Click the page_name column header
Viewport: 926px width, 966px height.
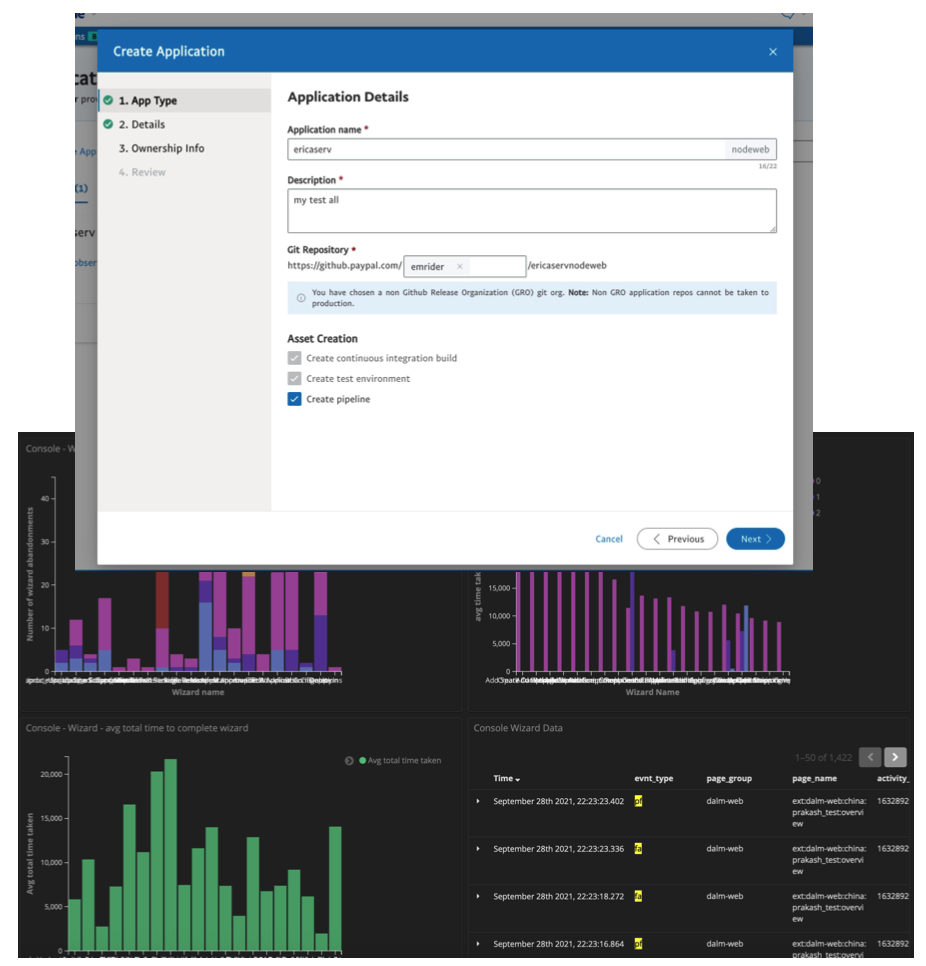point(814,779)
